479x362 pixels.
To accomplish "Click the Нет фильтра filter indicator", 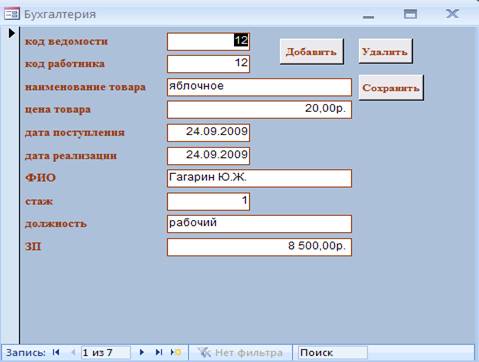I will (x=240, y=352).
